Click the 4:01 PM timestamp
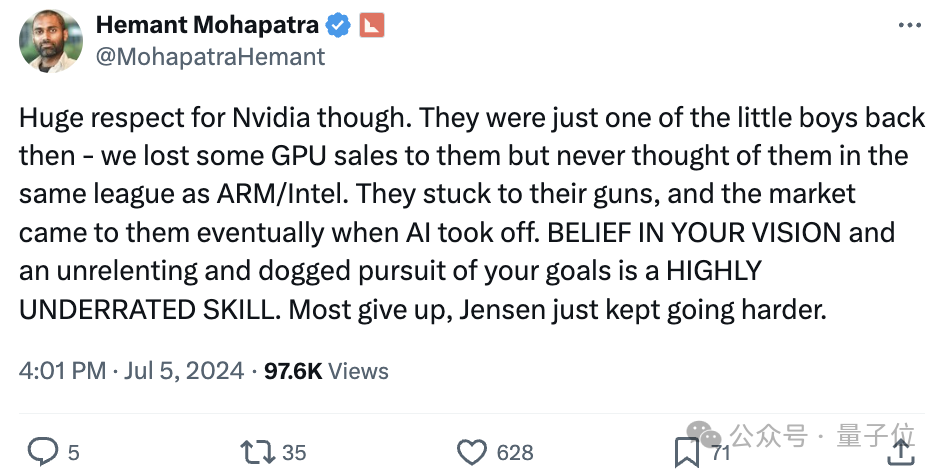The width and height of the screenshot is (946, 474). pyautogui.click(x=62, y=371)
